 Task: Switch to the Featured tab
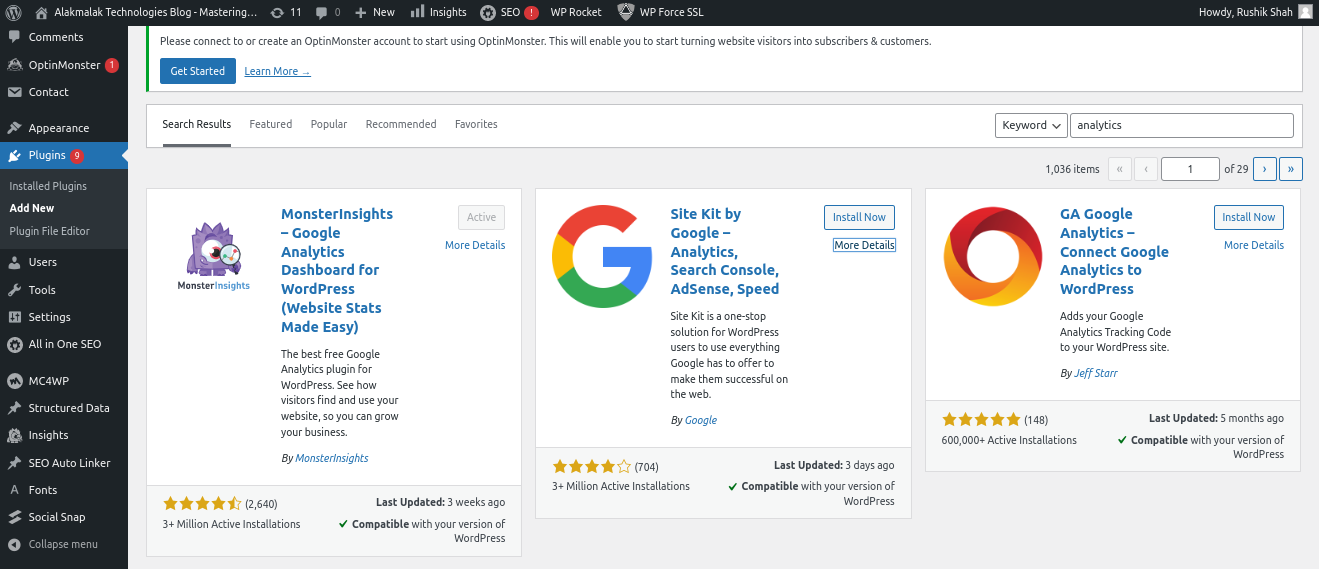click(271, 124)
